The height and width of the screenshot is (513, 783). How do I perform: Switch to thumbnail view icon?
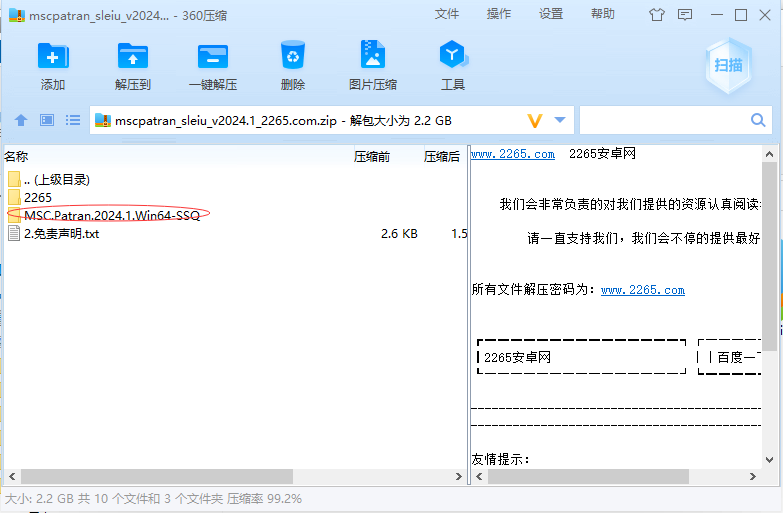47,120
